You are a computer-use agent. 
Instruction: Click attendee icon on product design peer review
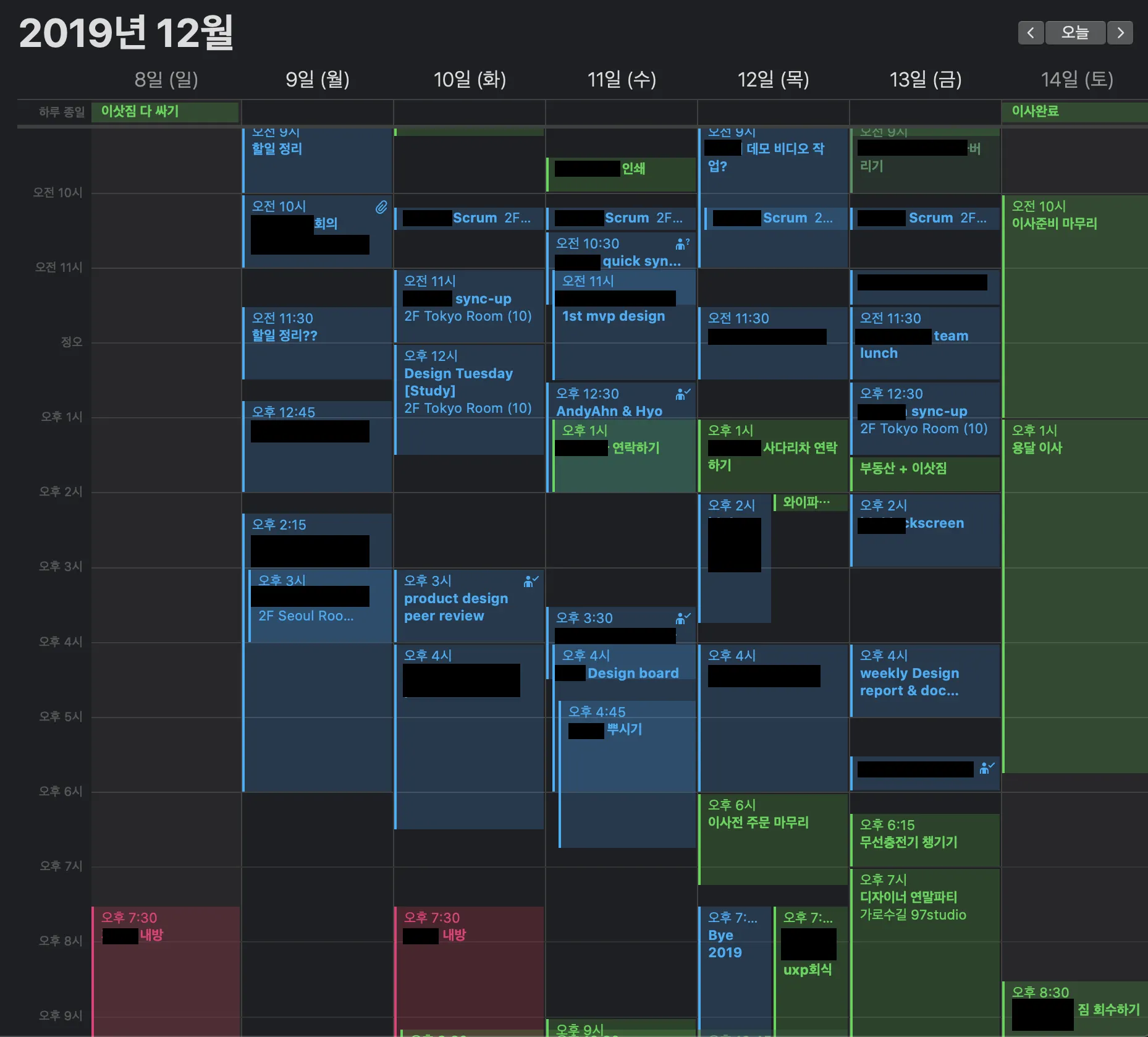point(531,581)
